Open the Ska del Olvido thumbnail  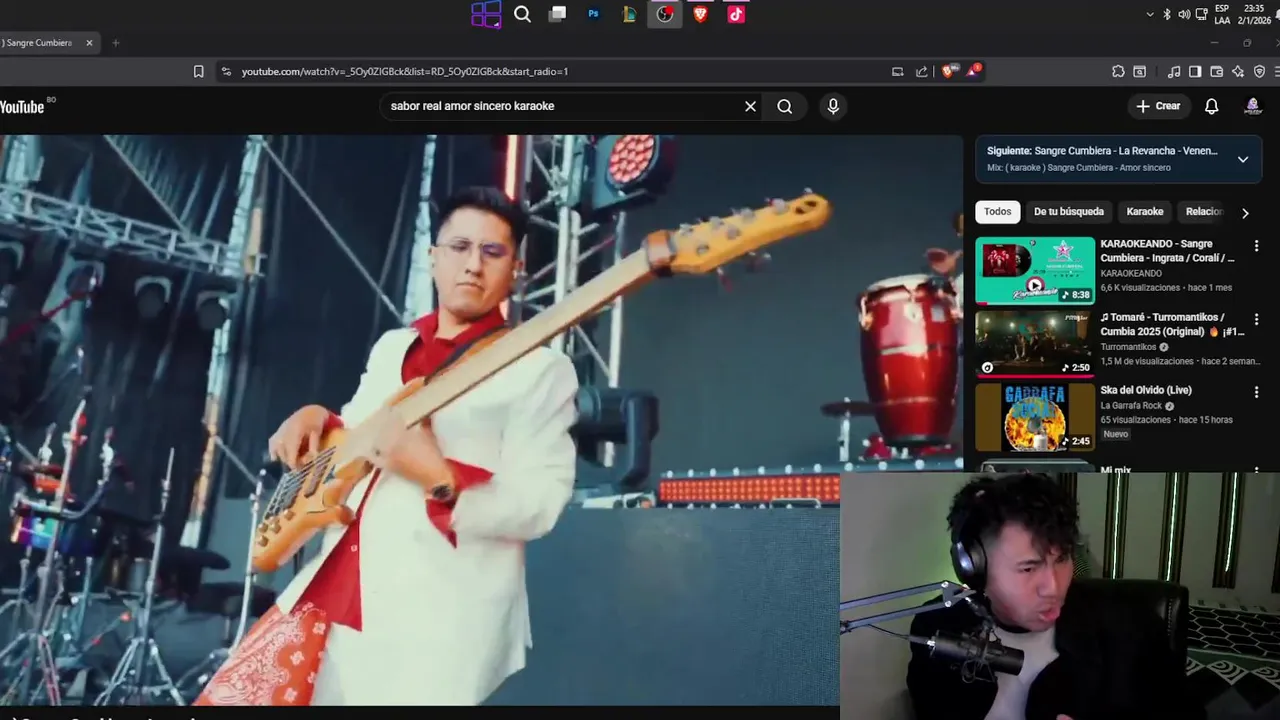click(1035, 418)
